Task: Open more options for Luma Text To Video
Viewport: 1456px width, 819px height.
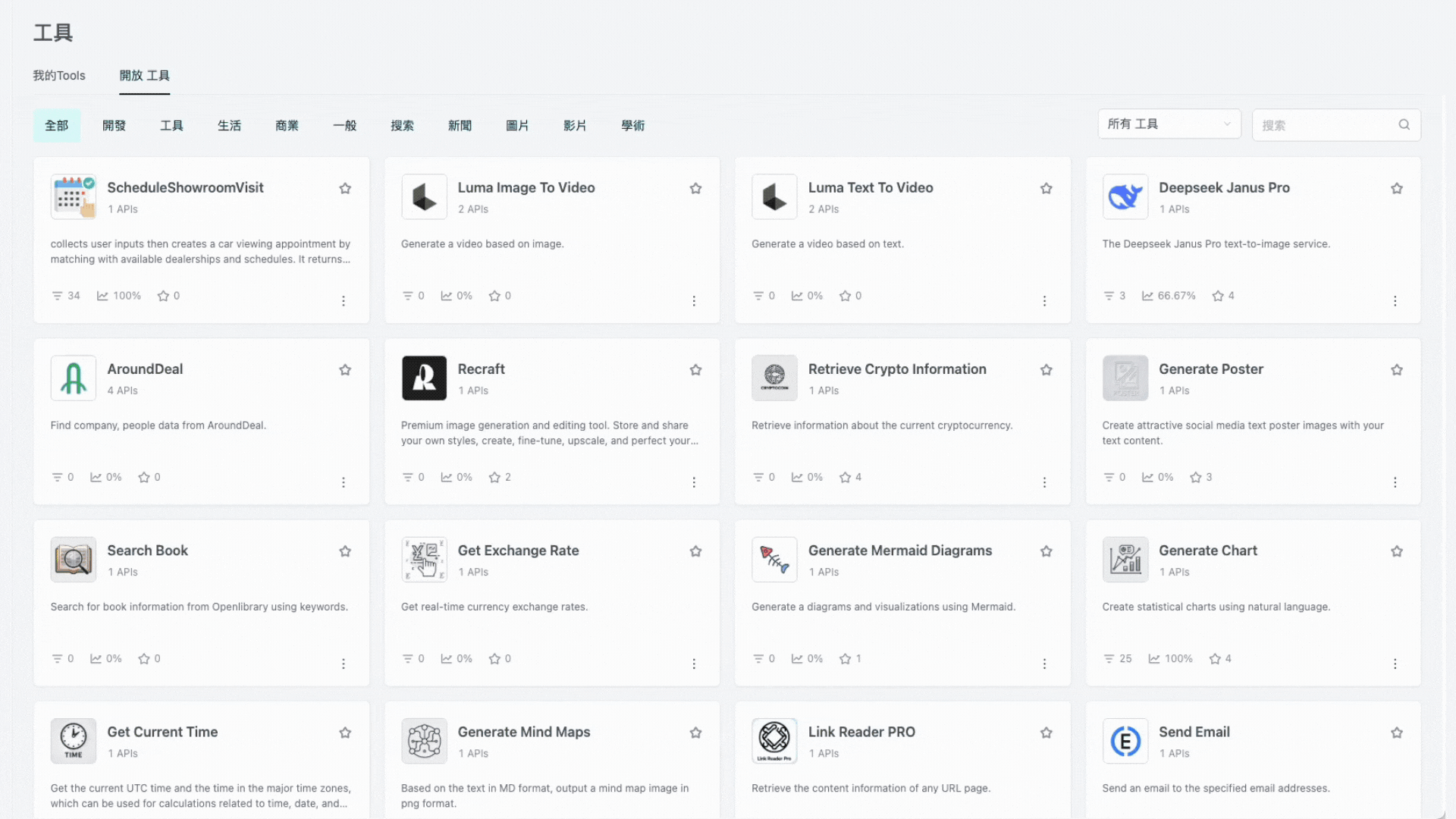Action: pyautogui.click(x=1044, y=301)
